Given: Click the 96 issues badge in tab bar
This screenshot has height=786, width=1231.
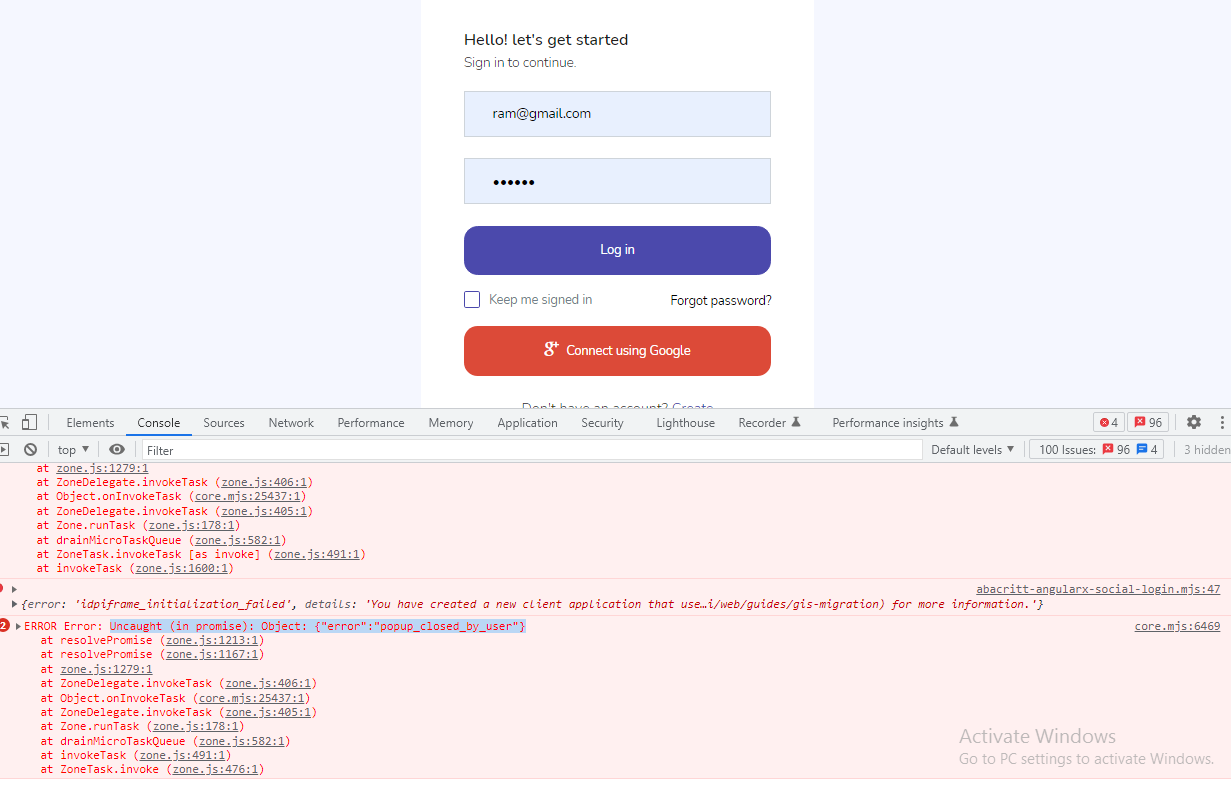Looking at the screenshot, I should (1148, 422).
